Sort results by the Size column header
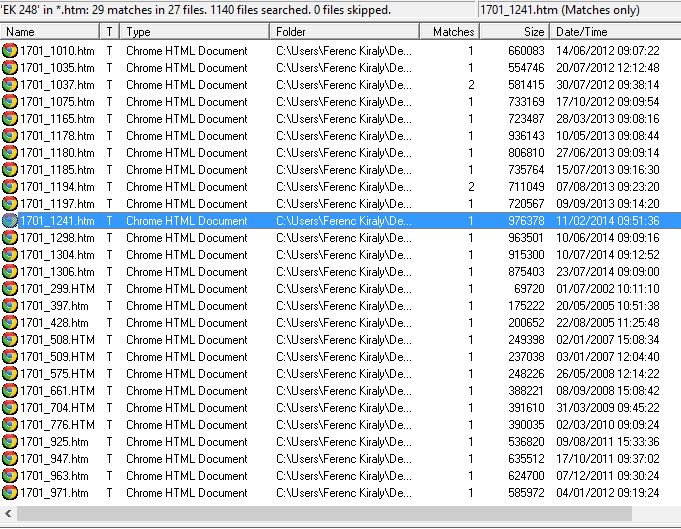 click(x=514, y=32)
